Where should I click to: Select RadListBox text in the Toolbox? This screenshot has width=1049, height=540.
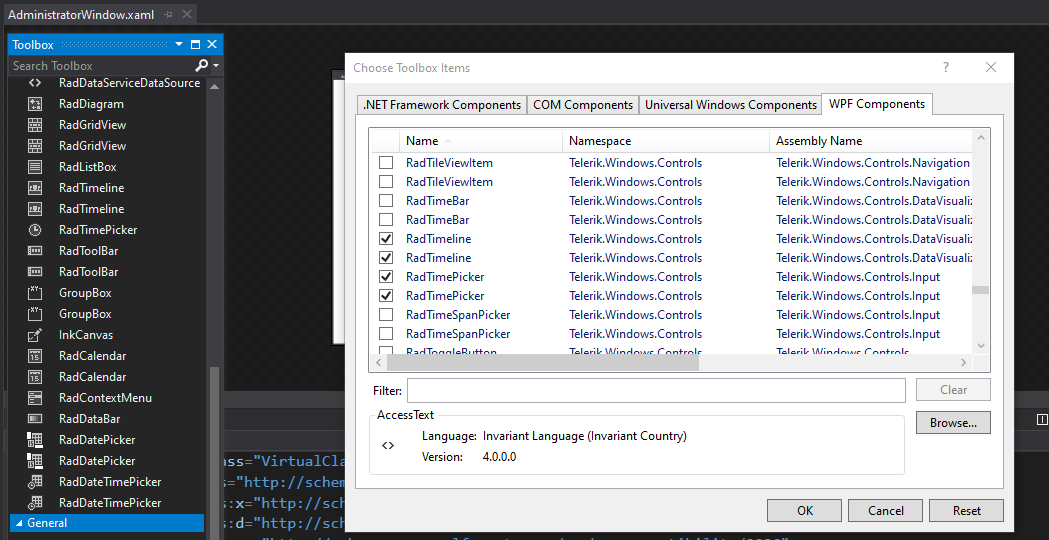pyautogui.click(x=88, y=167)
